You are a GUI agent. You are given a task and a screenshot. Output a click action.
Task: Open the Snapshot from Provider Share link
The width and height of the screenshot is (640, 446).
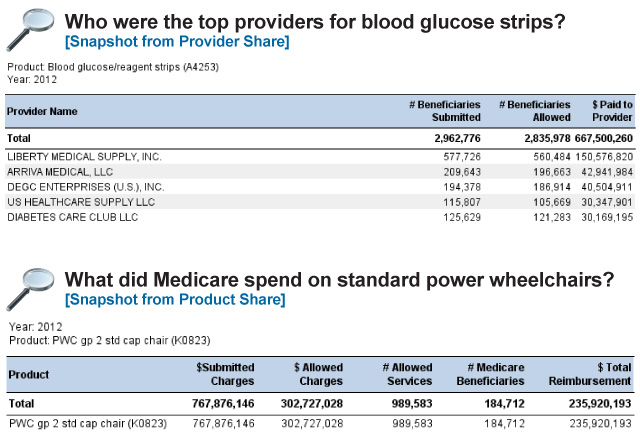[x=177, y=42]
